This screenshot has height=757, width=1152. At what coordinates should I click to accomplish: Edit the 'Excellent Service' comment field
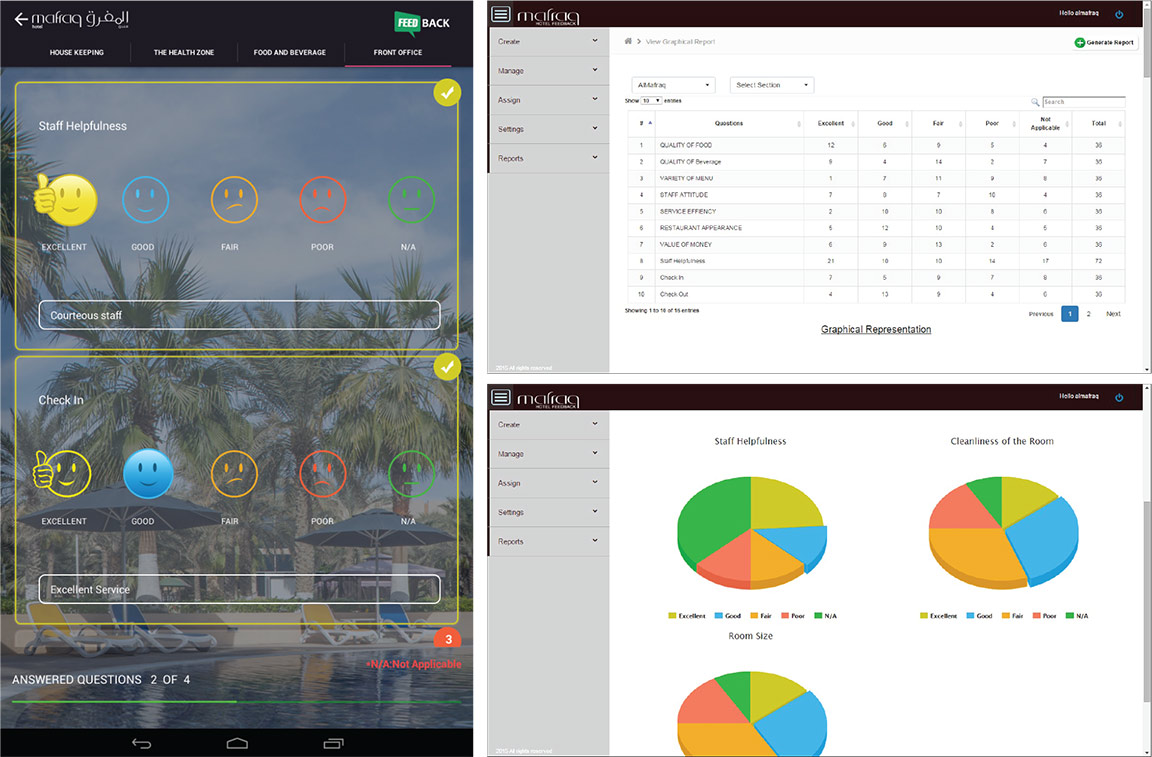coord(240,589)
